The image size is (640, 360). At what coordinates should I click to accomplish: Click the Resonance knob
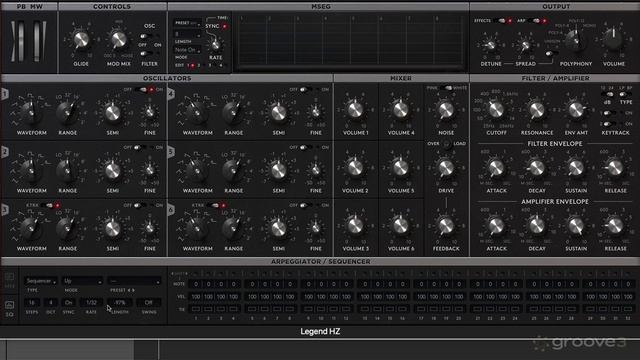pos(536,109)
